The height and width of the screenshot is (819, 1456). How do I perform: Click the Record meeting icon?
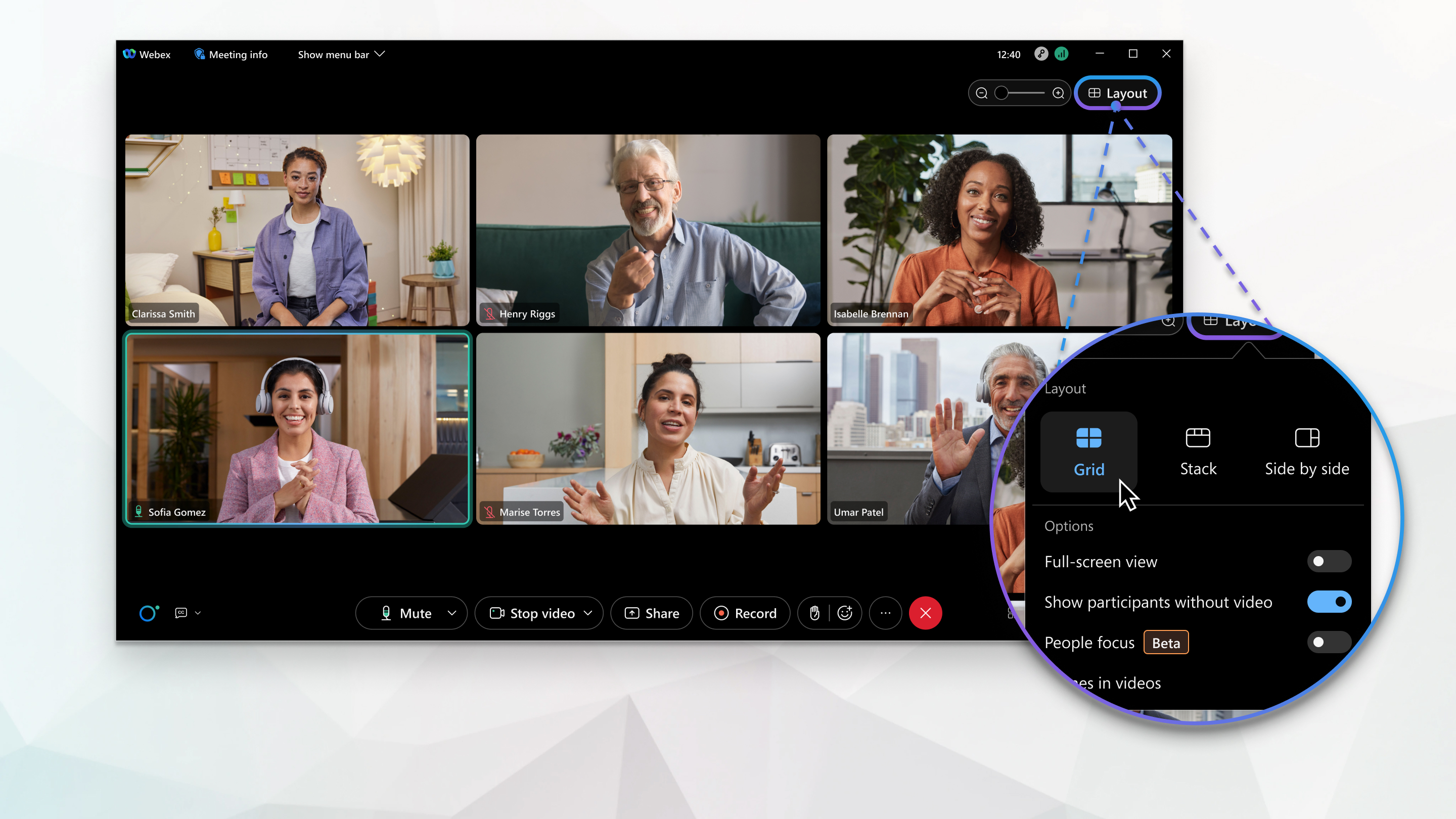745,613
